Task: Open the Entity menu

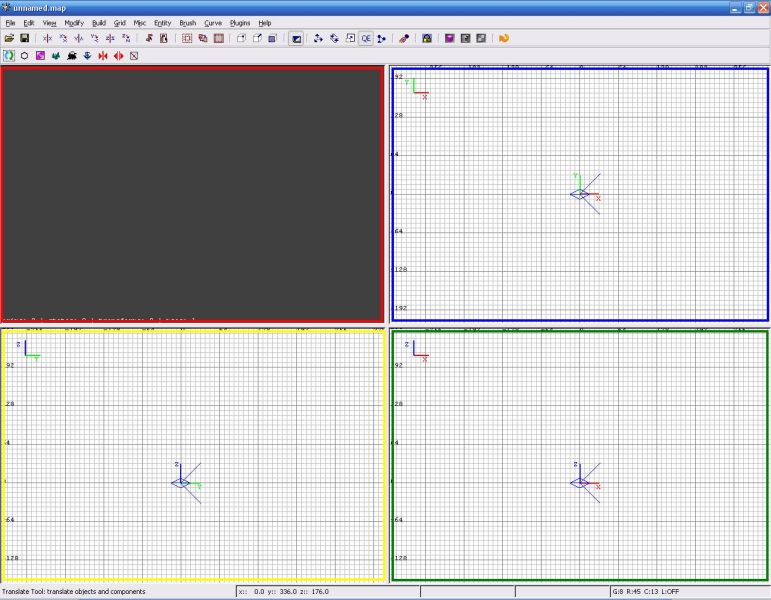Action: click(162, 22)
